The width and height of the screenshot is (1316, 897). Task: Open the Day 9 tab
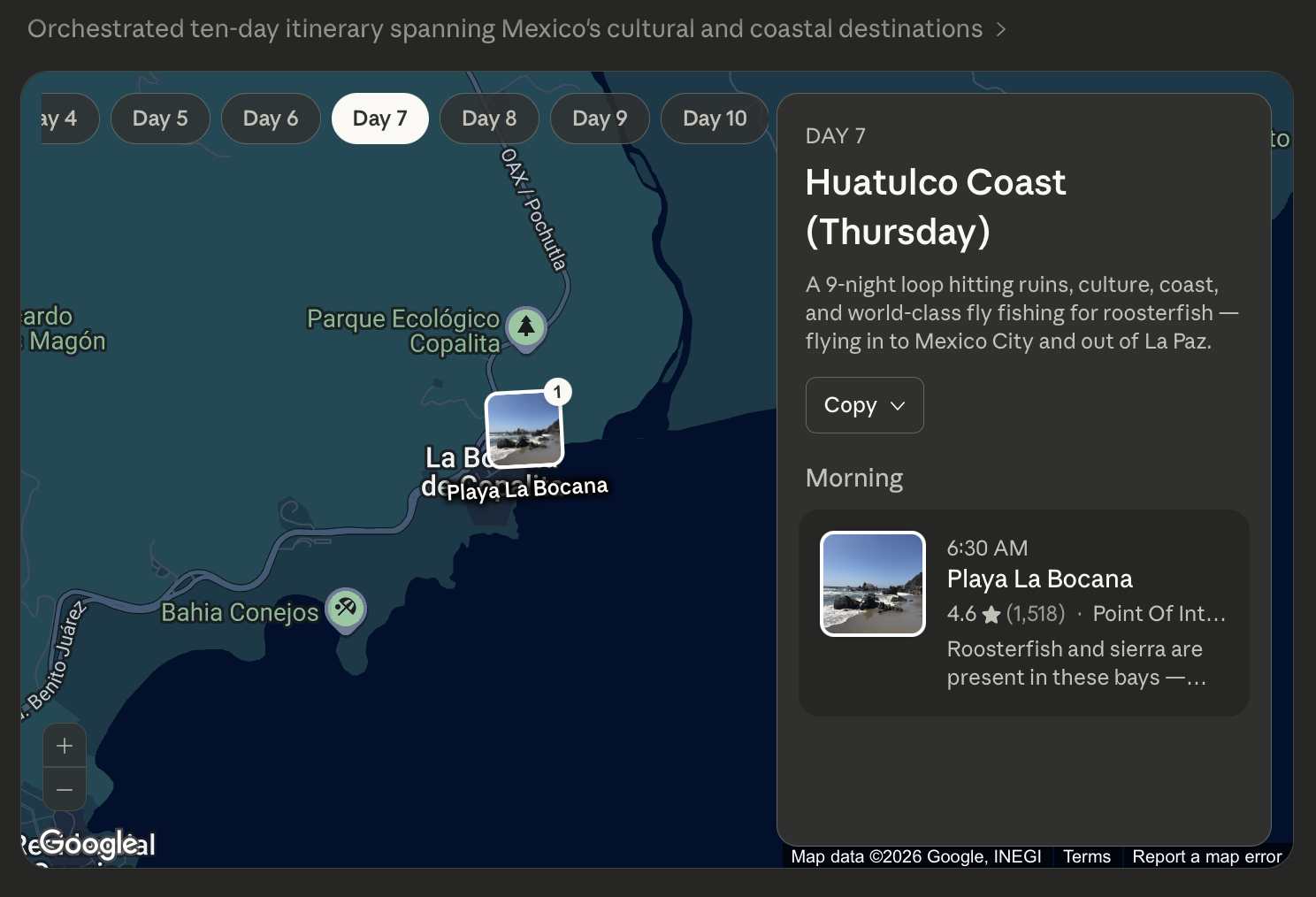(x=600, y=119)
